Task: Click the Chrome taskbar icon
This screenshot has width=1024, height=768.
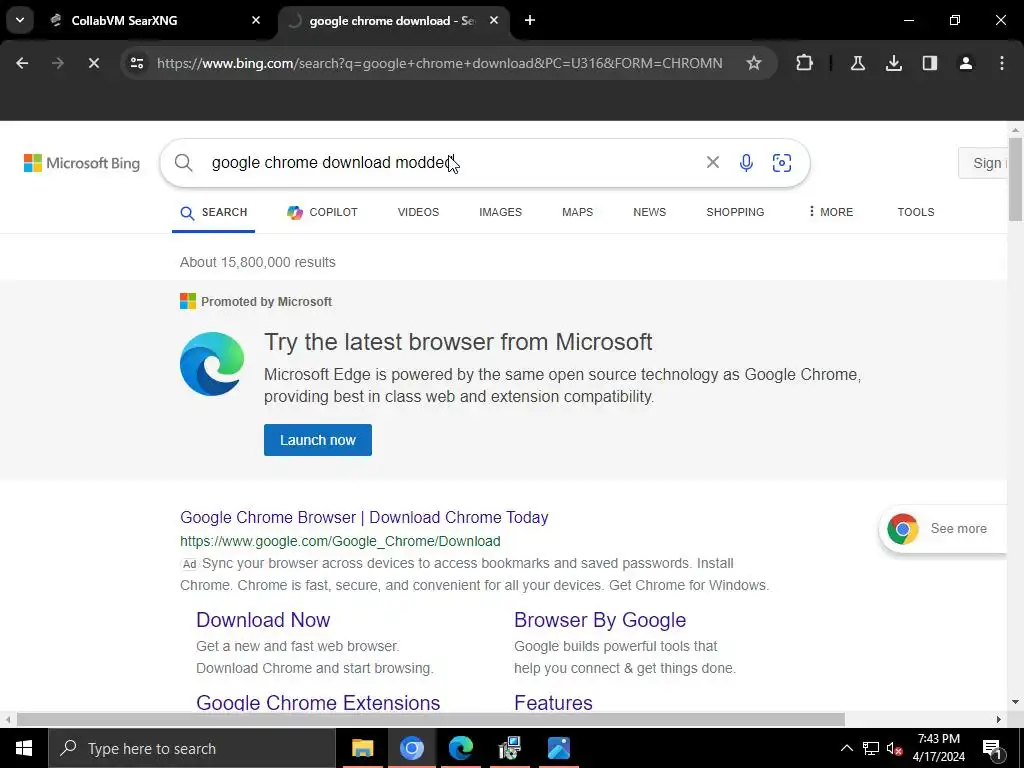Action: click(411, 748)
